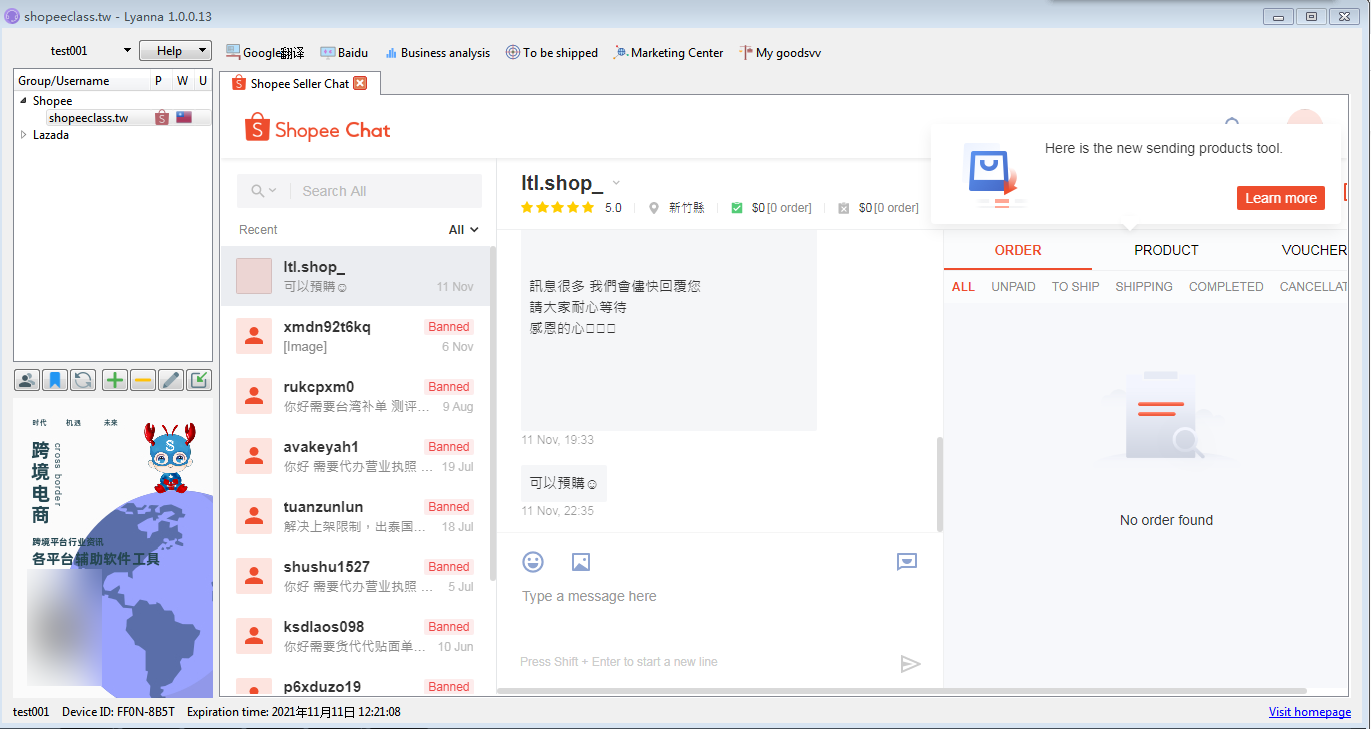1371x729 pixels.
Task: Select the shopeeclass.tw account row
Action: (113, 118)
